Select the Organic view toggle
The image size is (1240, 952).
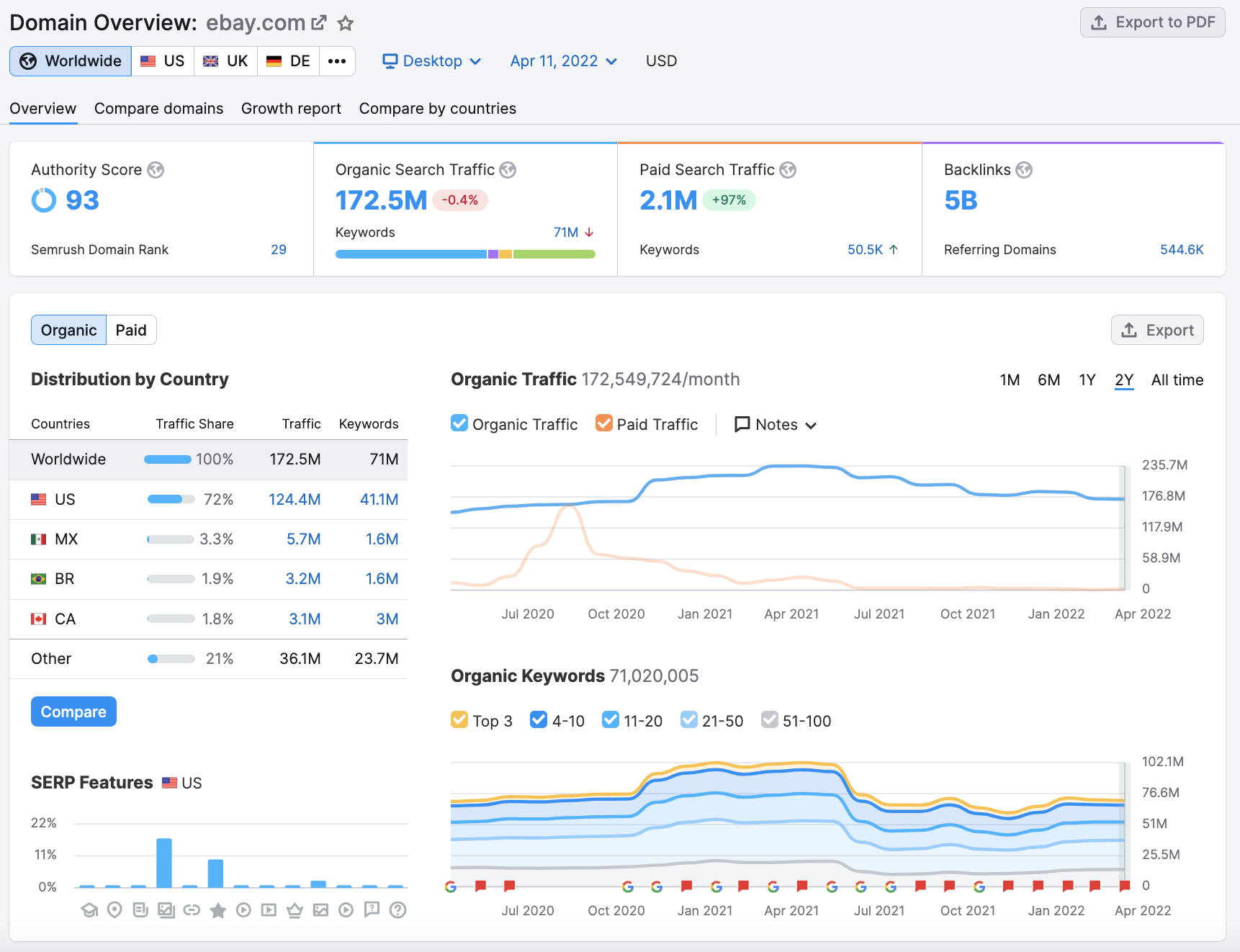[x=68, y=330]
